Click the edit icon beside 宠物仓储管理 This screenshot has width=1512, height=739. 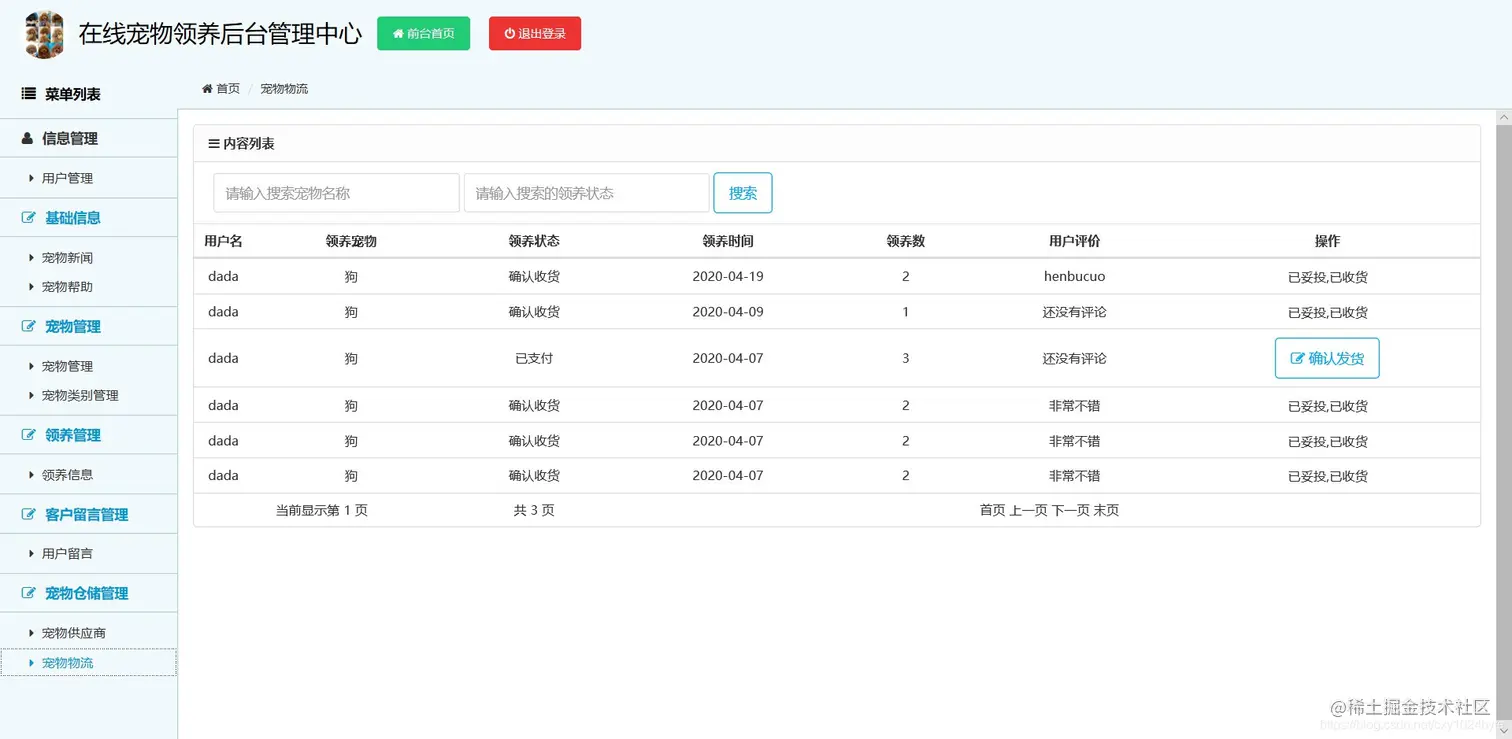[29, 594]
